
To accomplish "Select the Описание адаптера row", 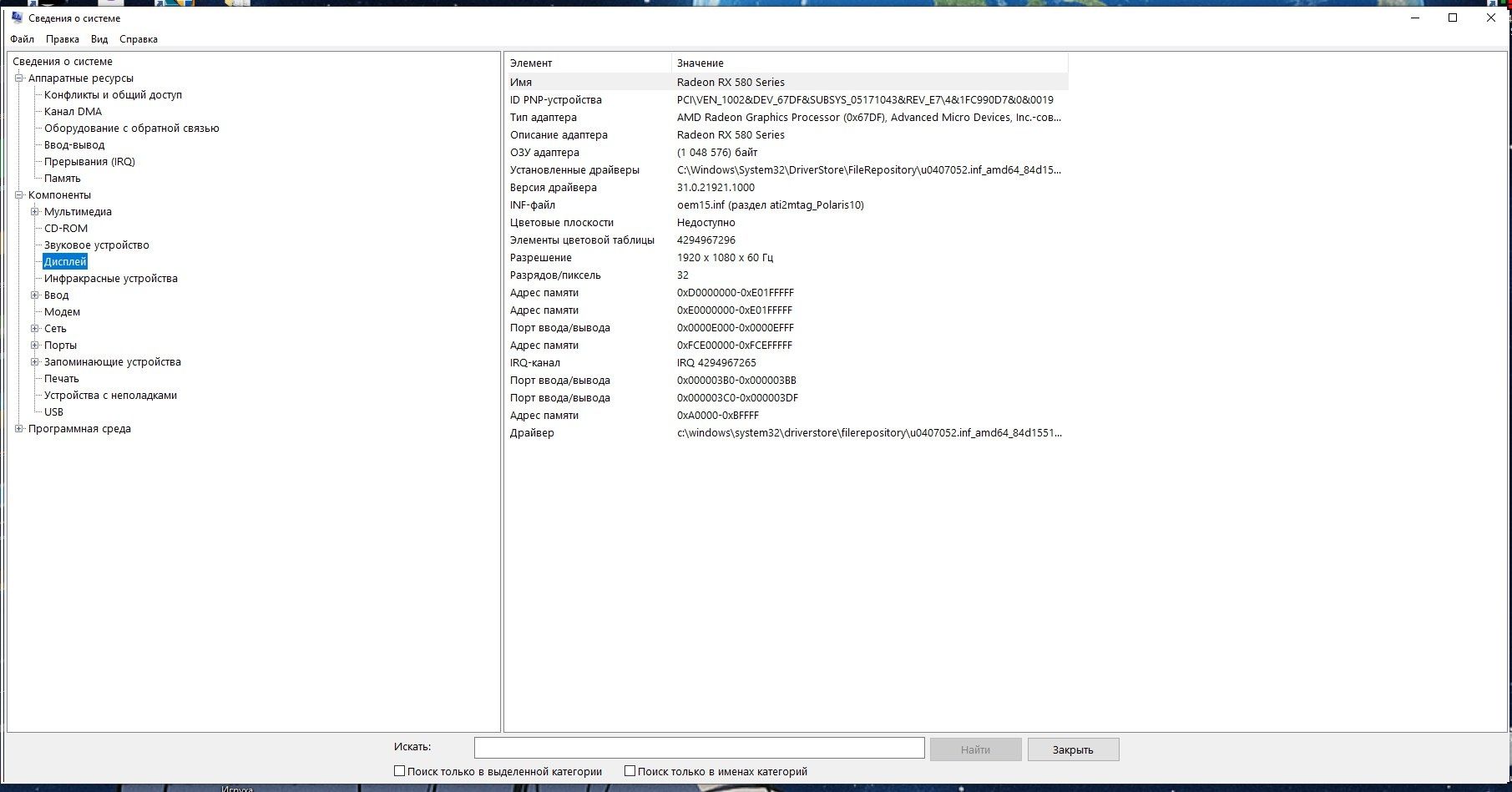I will pyautogui.click(x=786, y=134).
